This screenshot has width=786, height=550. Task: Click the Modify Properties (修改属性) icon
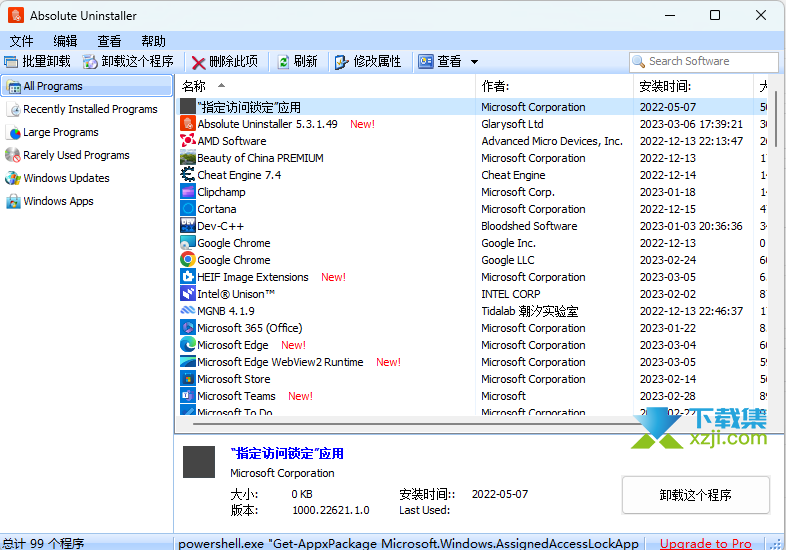tap(341, 62)
